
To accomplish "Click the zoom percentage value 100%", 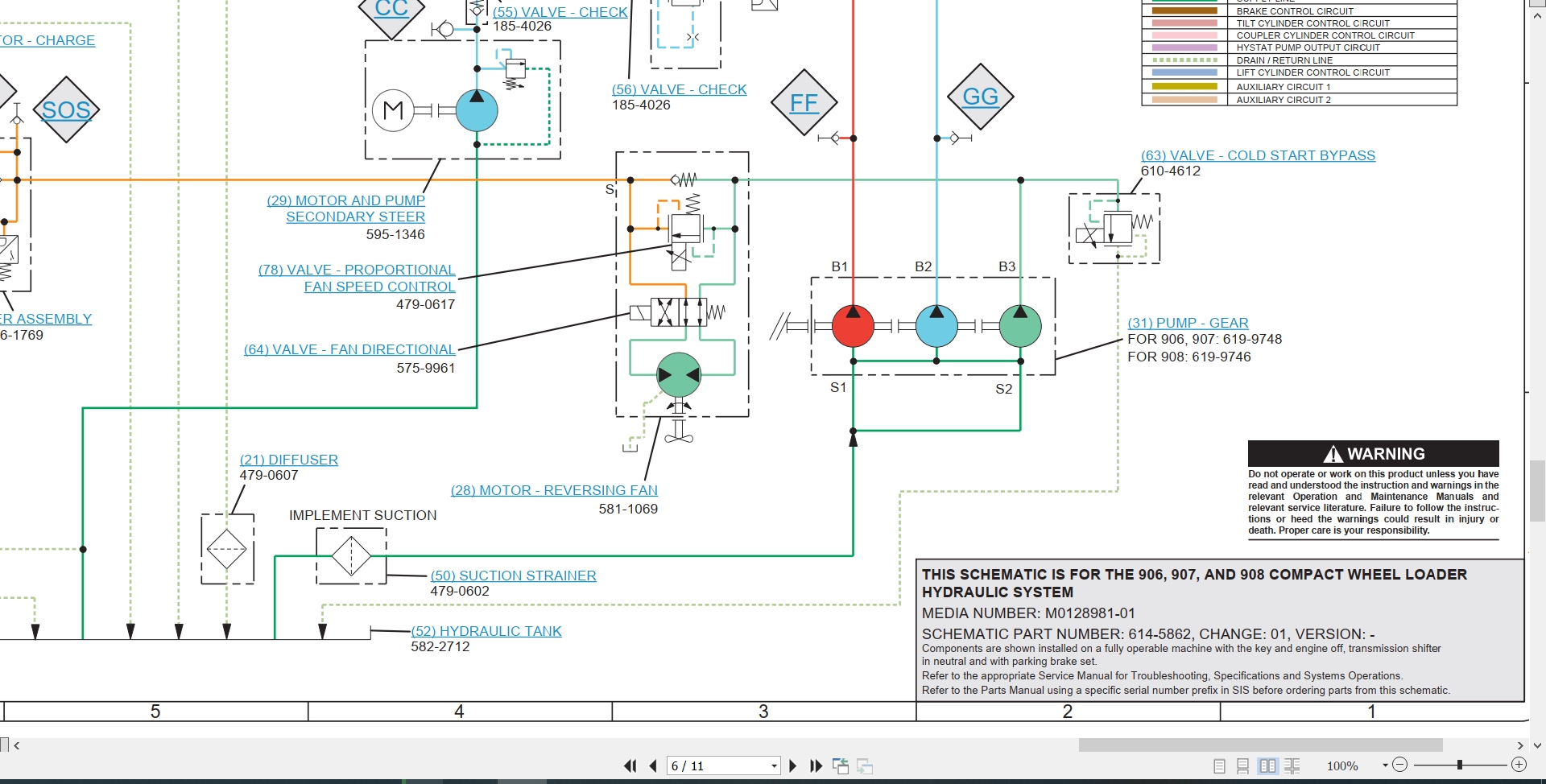I will (1342, 766).
